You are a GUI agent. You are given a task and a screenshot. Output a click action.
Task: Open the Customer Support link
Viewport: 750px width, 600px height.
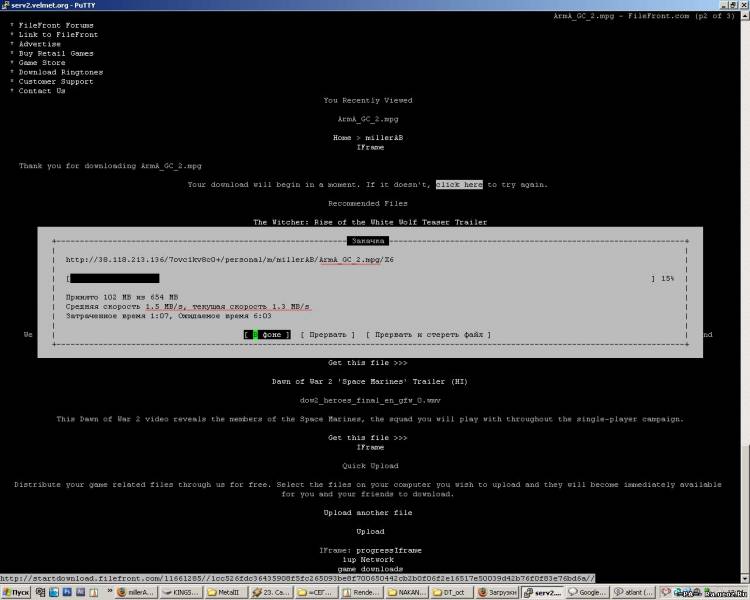pyautogui.click(x=56, y=82)
